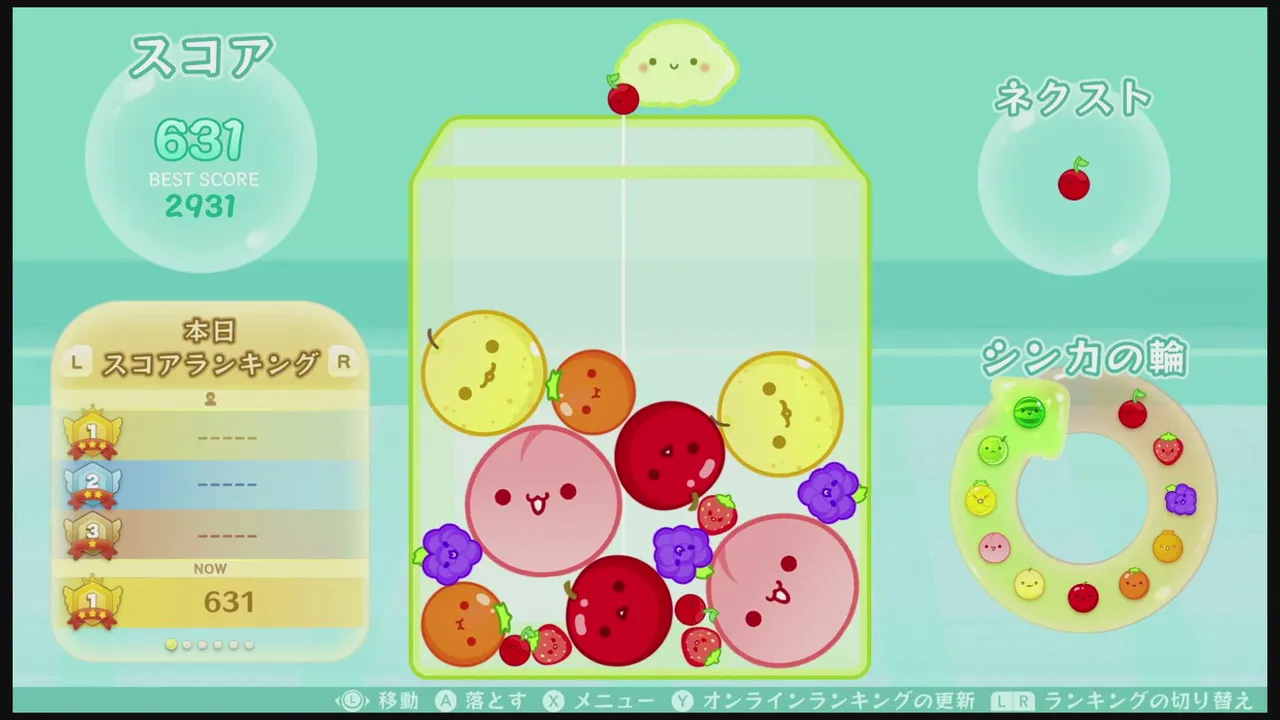Click the スコア heading
Screen dimensions: 1280x720
201,57
